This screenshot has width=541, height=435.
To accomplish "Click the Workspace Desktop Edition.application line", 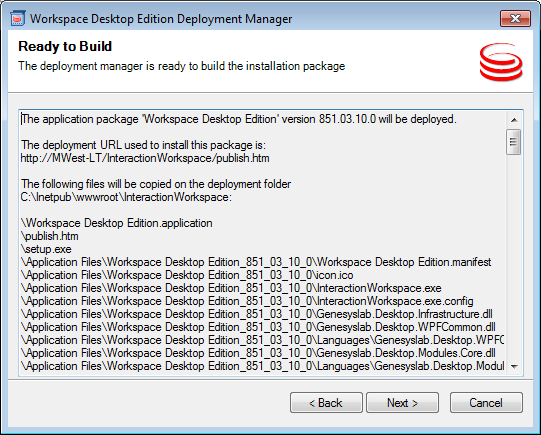I will click(117, 223).
